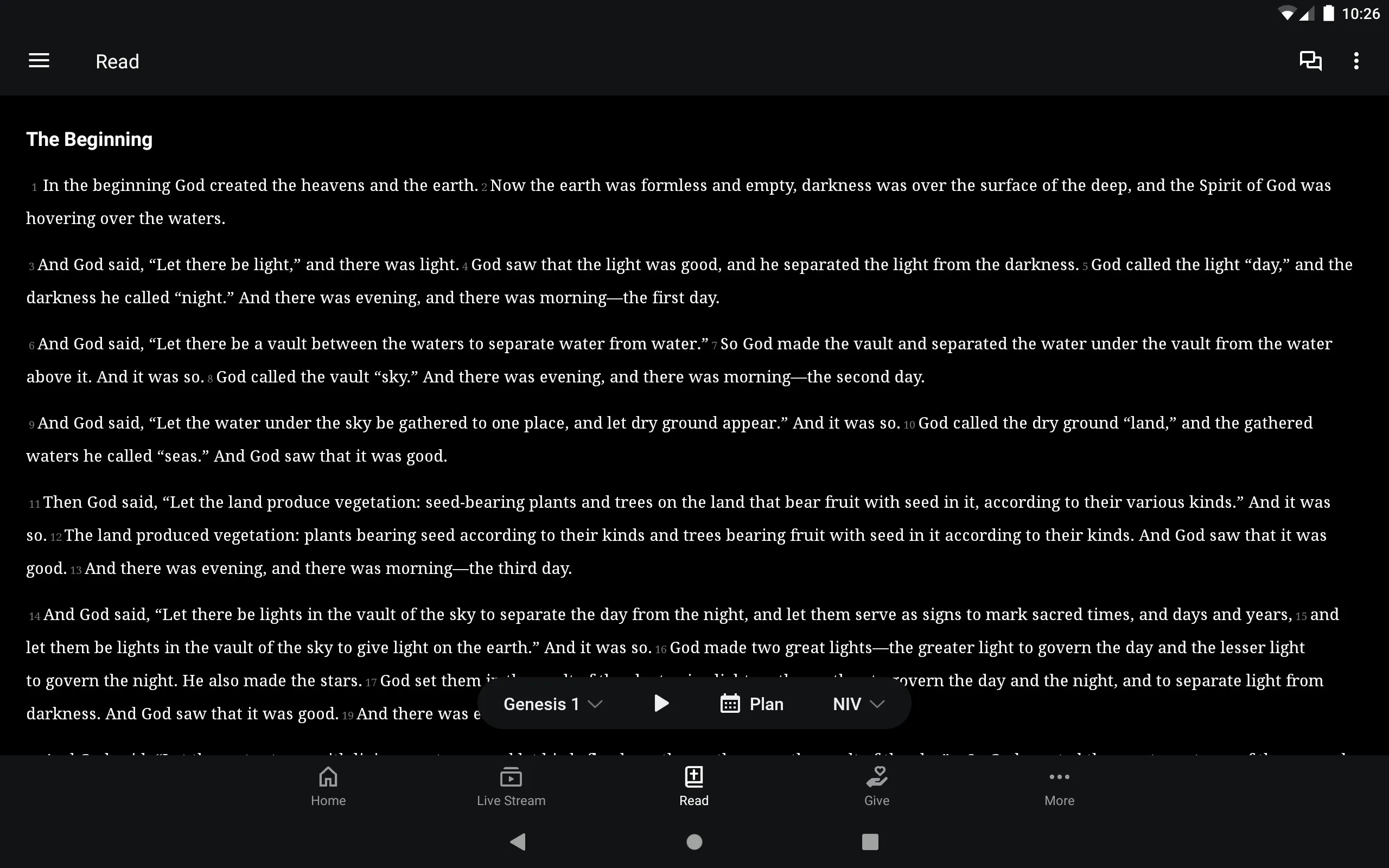Tap the square recent apps button
This screenshot has height=868, width=1389.
tap(869, 841)
